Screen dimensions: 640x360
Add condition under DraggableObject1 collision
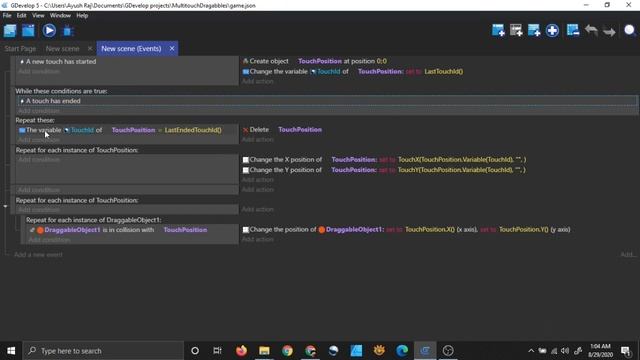click(49, 240)
